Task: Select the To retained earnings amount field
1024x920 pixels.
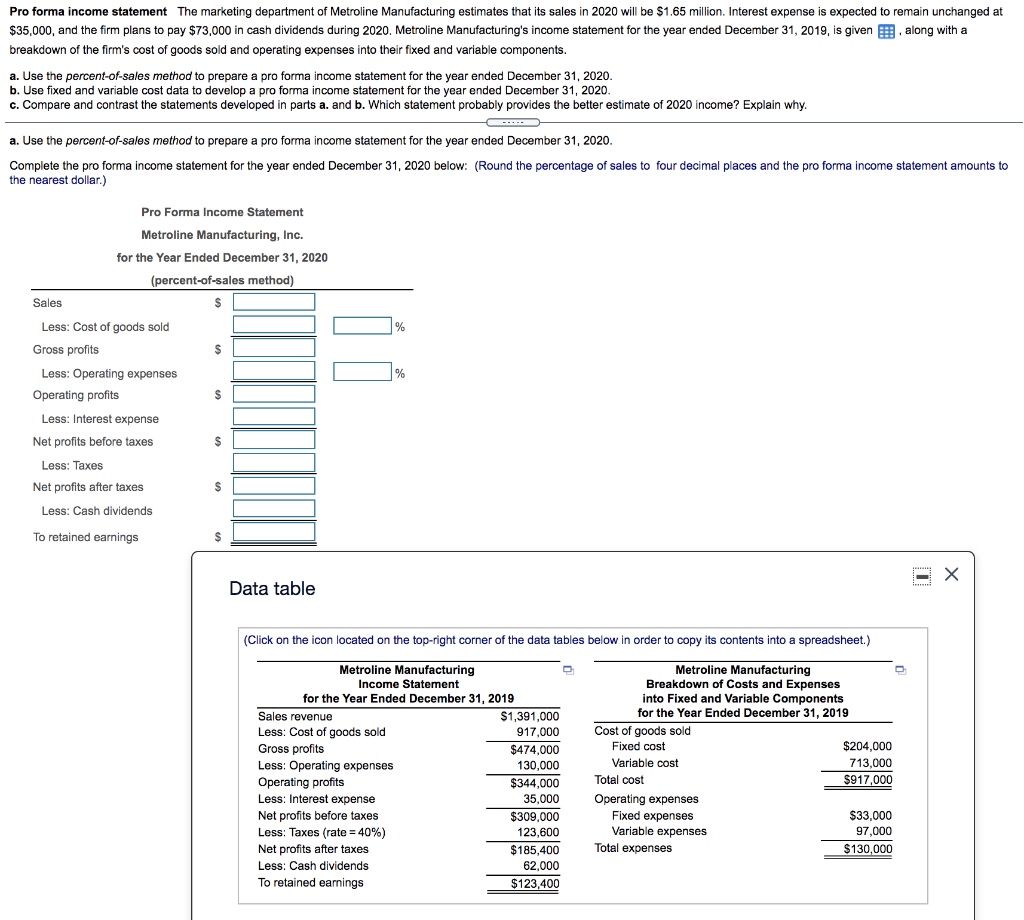Action: (274, 531)
